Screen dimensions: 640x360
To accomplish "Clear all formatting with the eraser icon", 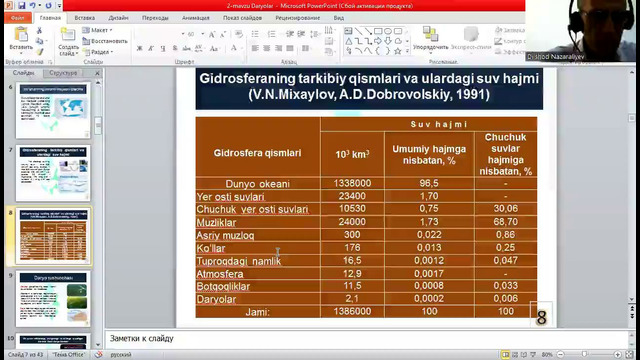I will [239, 34].
